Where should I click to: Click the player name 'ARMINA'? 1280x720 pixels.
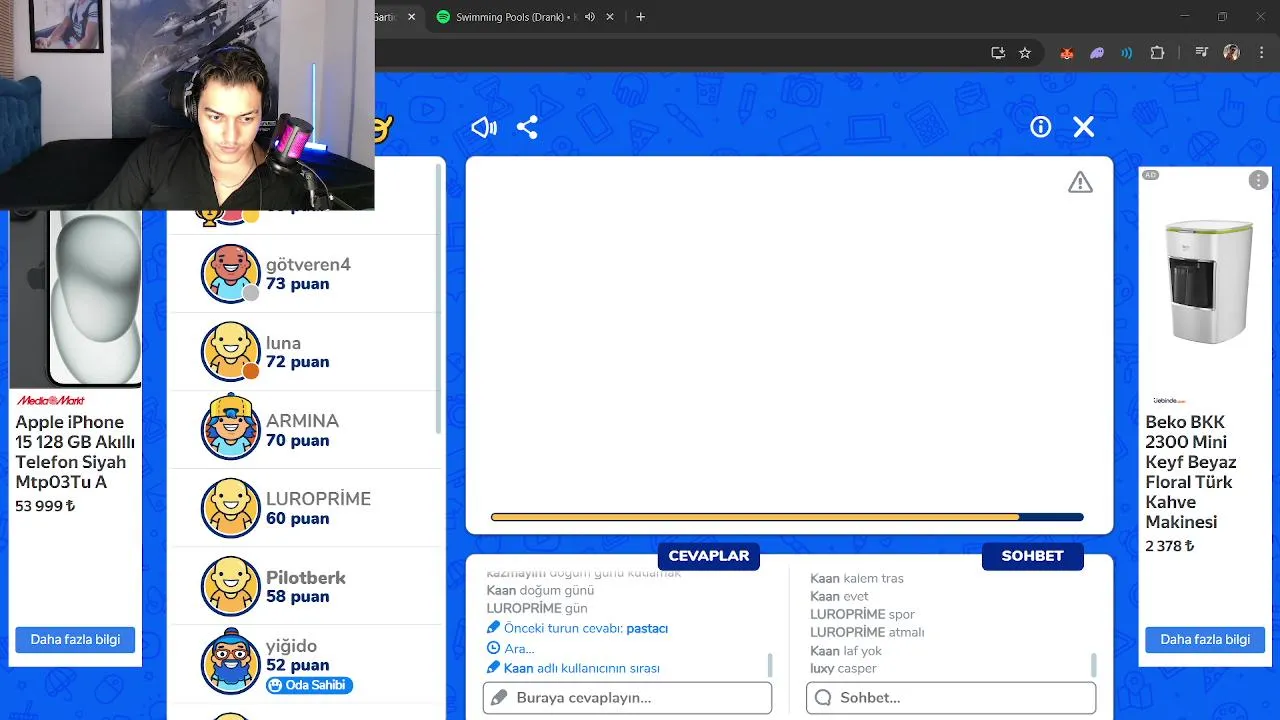[302, 421]
